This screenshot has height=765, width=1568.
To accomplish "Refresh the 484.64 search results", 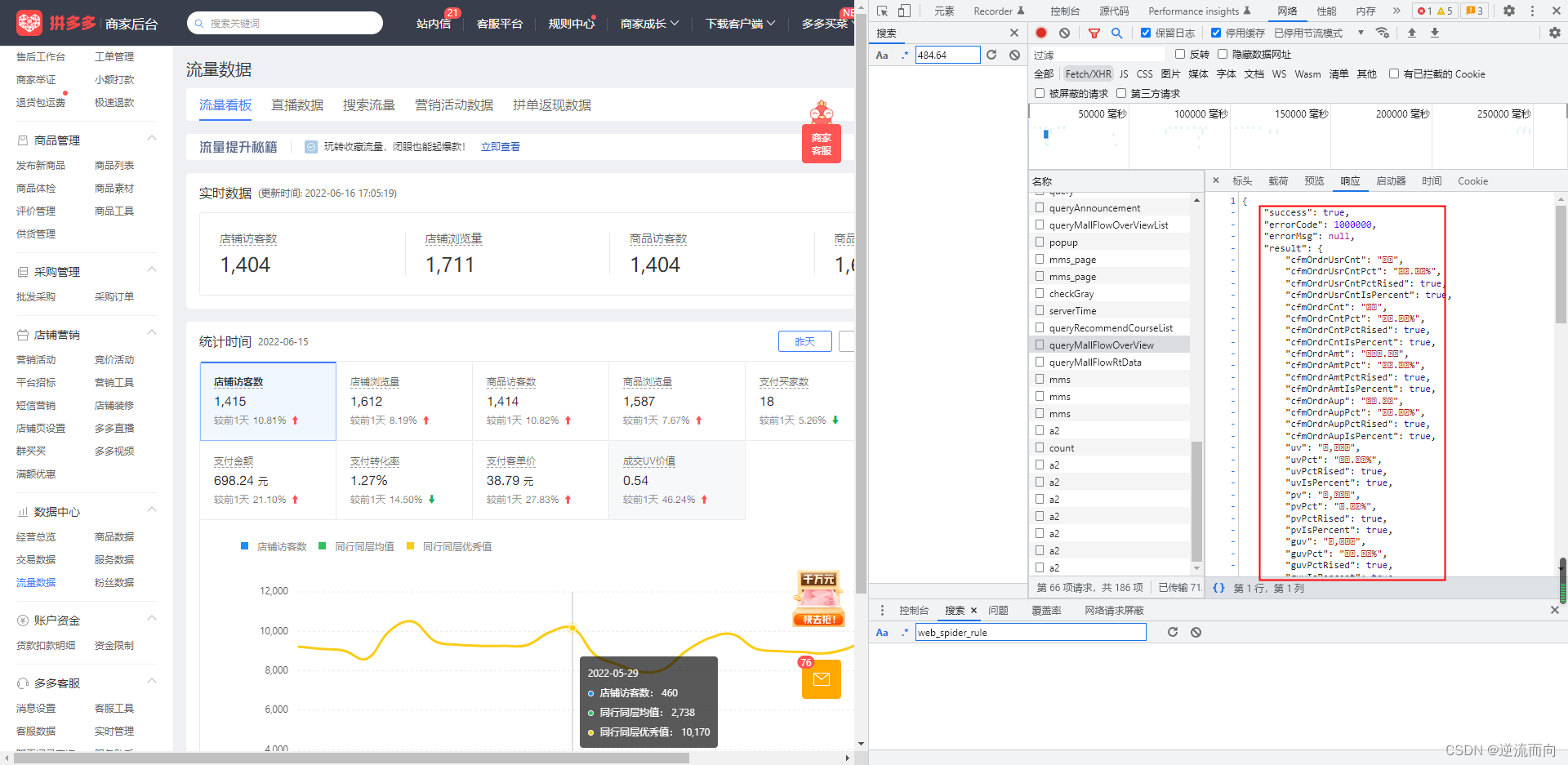I will click(991, 55).
